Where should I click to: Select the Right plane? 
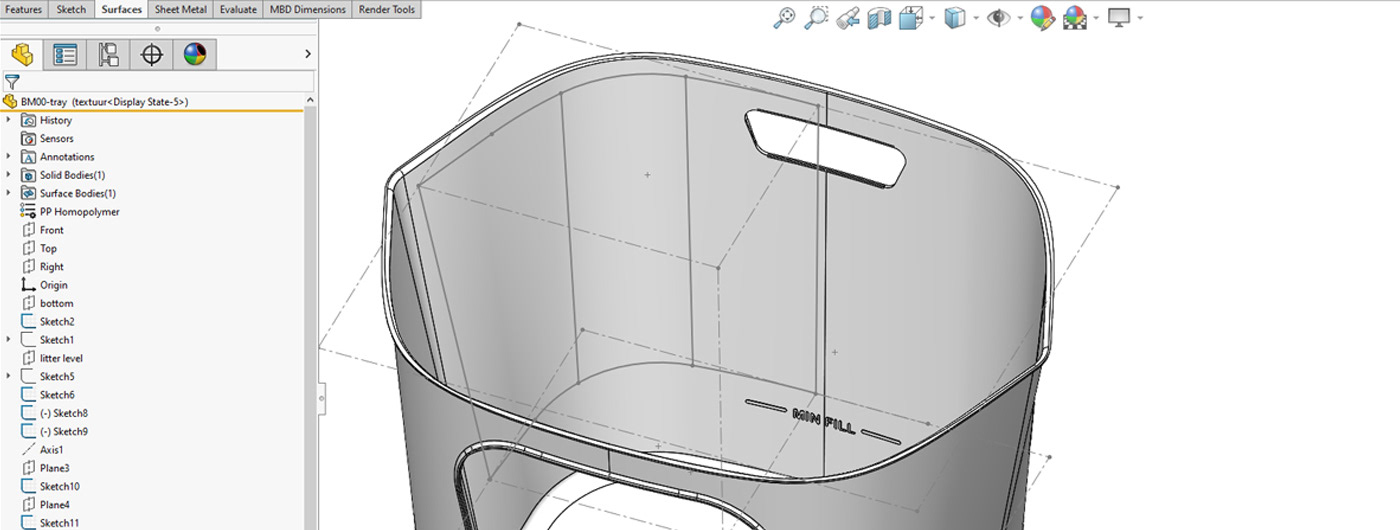[x=42, y=267]
